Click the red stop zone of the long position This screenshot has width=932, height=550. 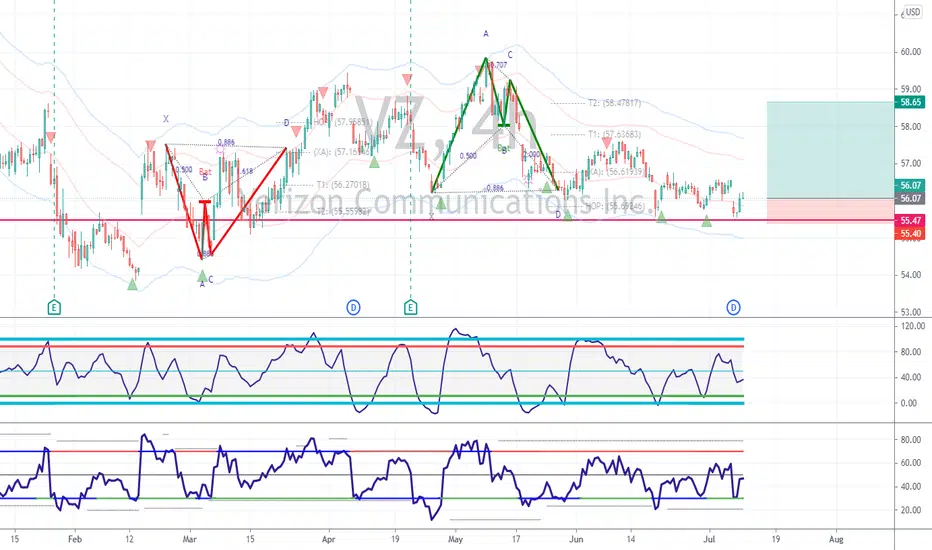830,210
